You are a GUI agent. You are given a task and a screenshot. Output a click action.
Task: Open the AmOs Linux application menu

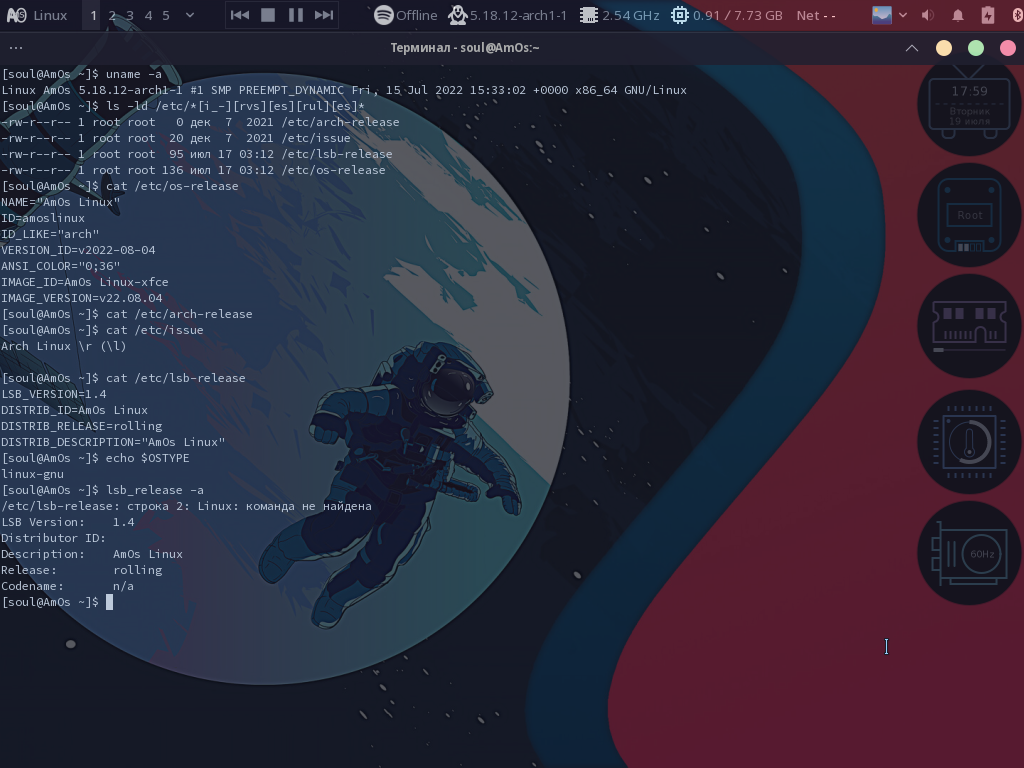point(37,15)
